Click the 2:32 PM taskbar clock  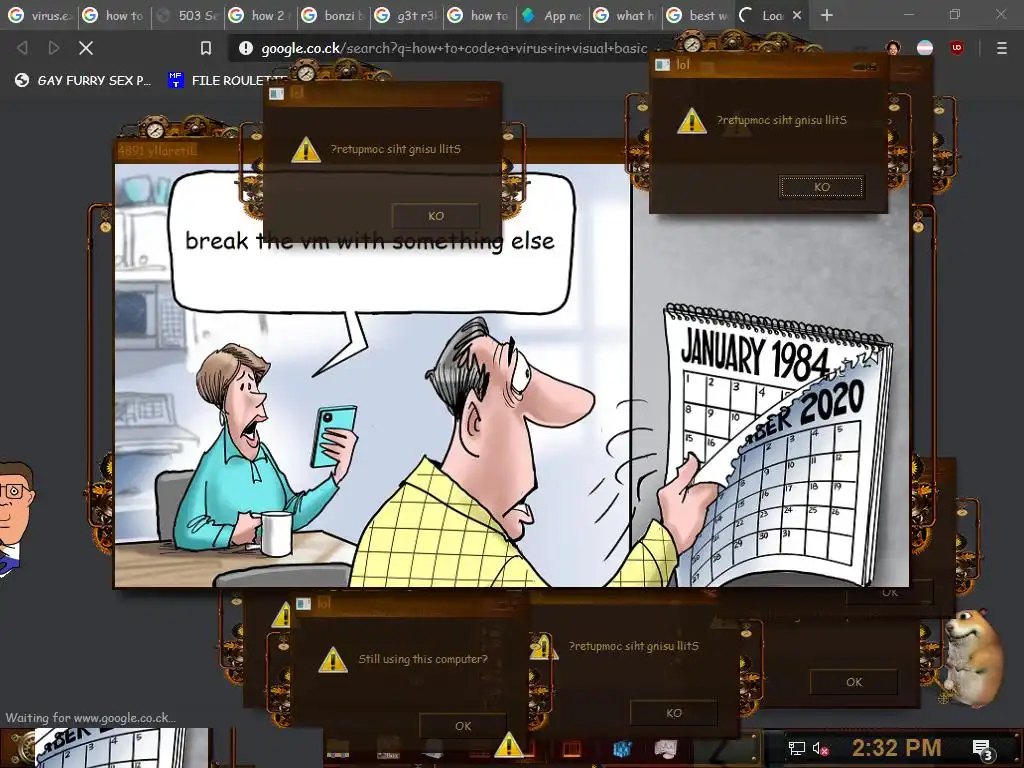[x=897, y=748]
